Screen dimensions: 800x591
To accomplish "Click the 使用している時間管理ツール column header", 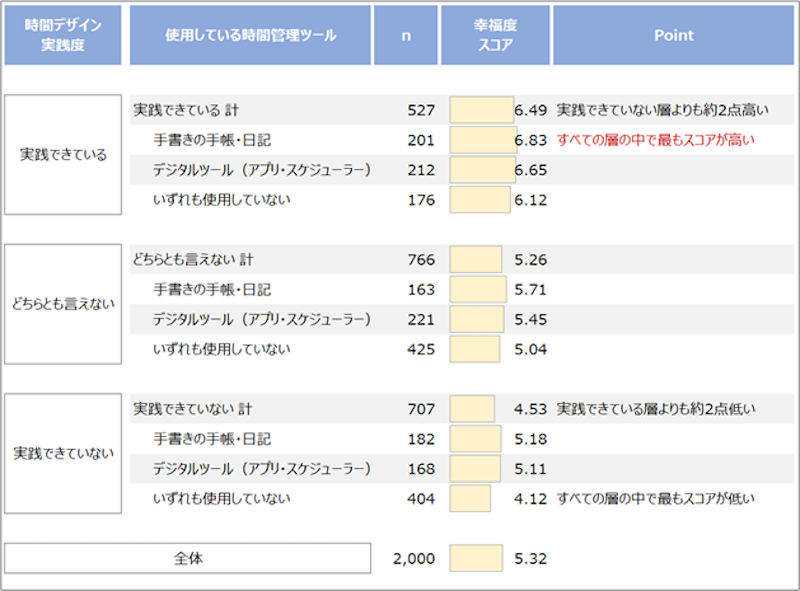I will (x=250, y=35).
